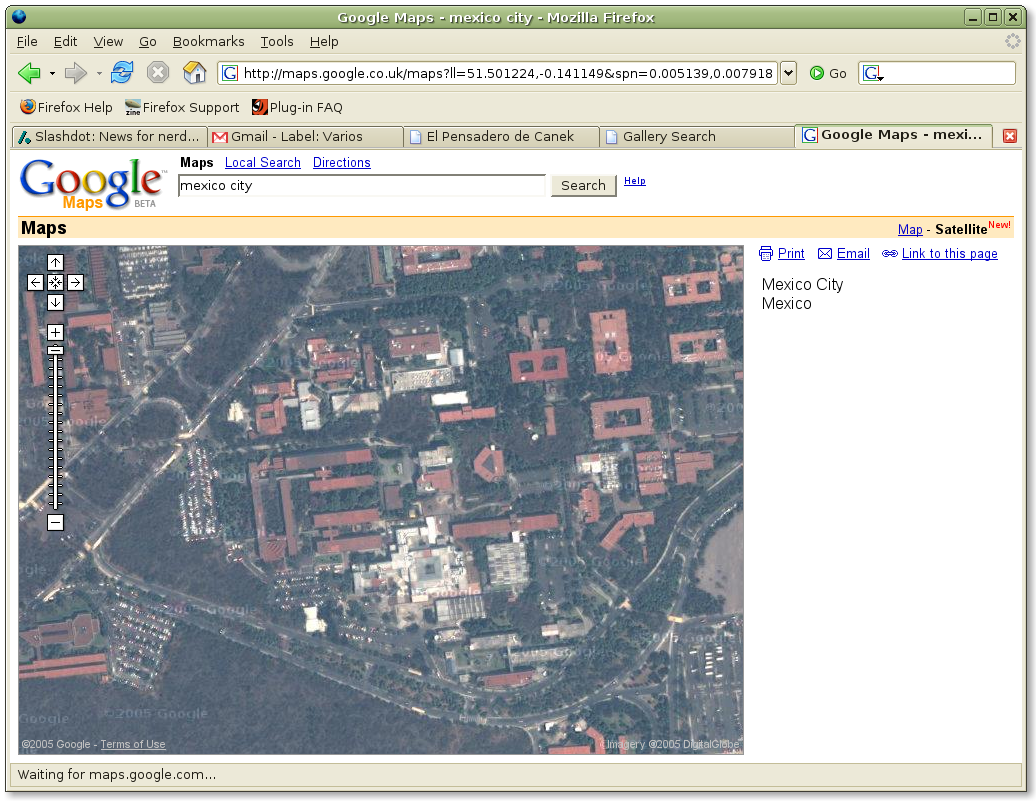This screenshot has width=1036, height=801.
Task: Select the Google Maps mexico tab
Action: (894, 135)
